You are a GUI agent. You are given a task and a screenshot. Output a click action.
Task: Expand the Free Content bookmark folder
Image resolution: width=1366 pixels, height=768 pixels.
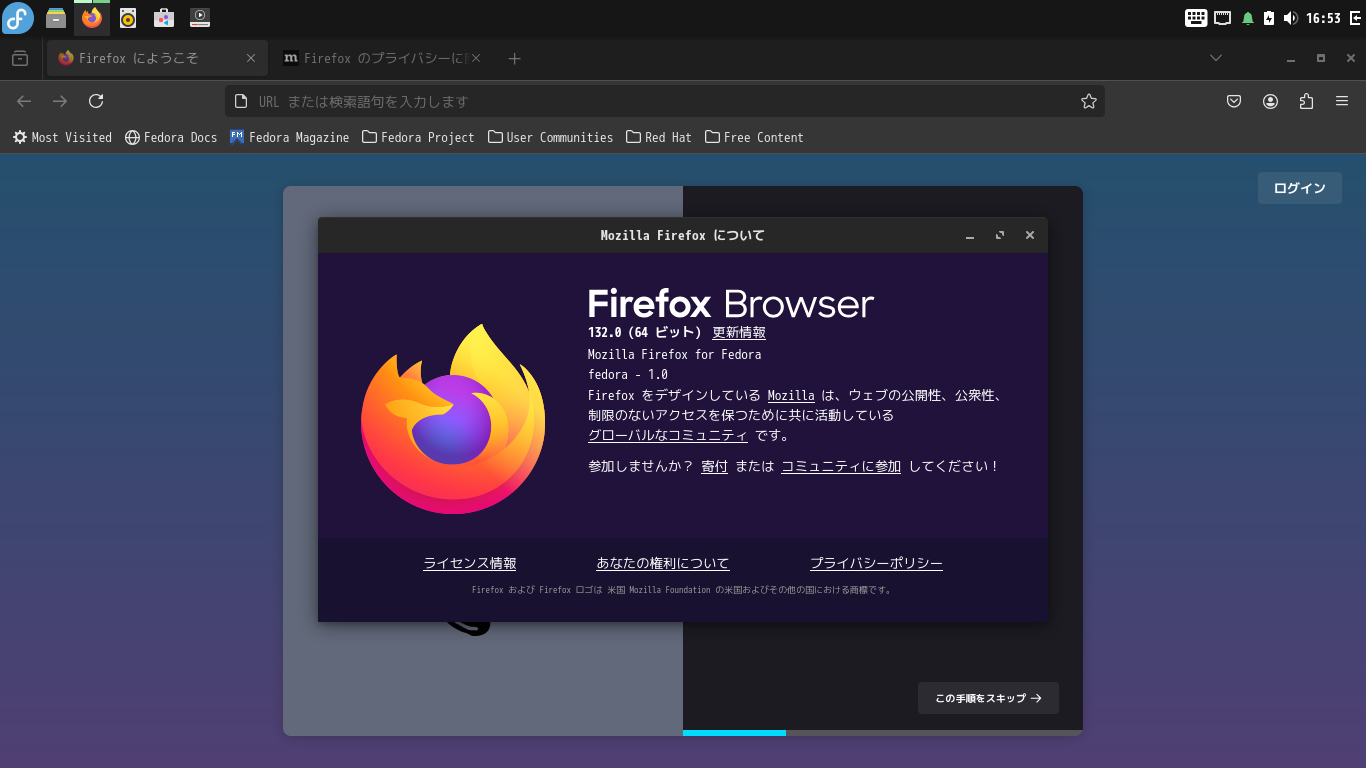(x=754, y=137)
